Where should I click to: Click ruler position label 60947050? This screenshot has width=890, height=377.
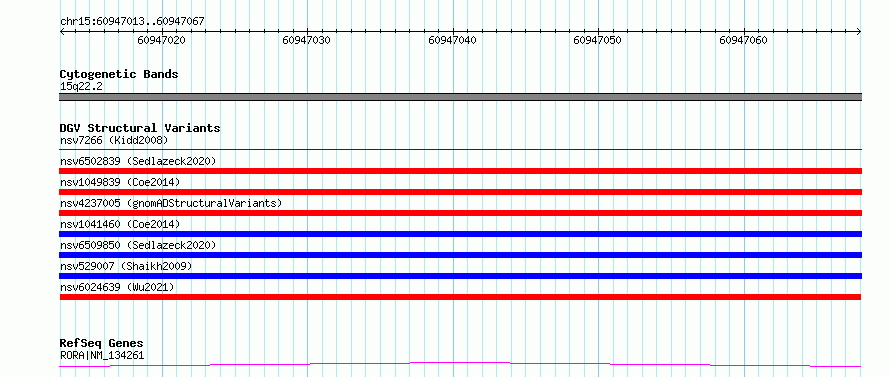coord(598,40)
